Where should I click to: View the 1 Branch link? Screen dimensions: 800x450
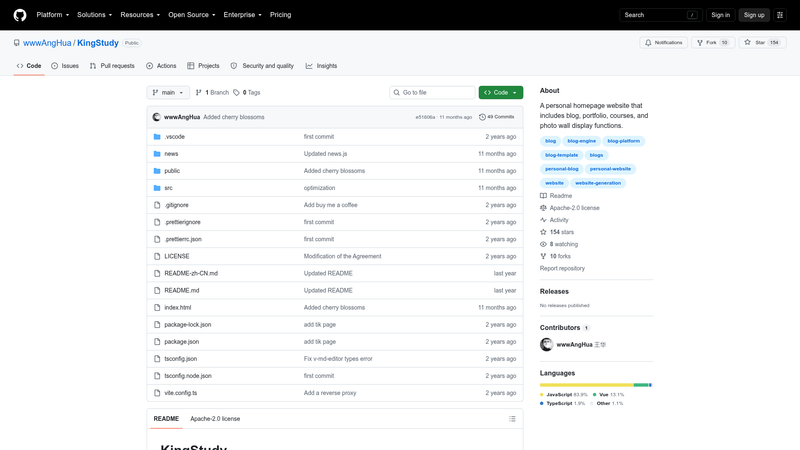coord(212,92)
